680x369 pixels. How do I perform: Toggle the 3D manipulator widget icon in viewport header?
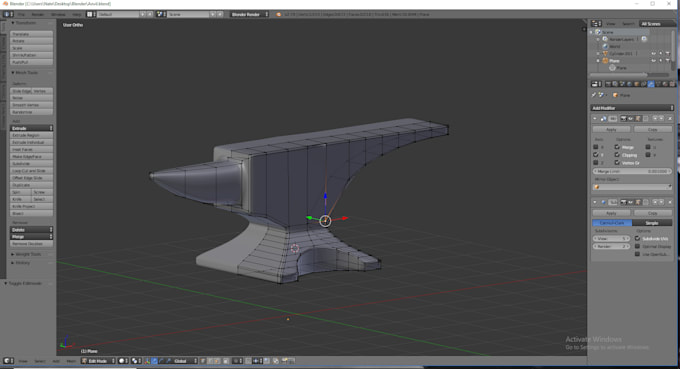[x=147, y=361]
